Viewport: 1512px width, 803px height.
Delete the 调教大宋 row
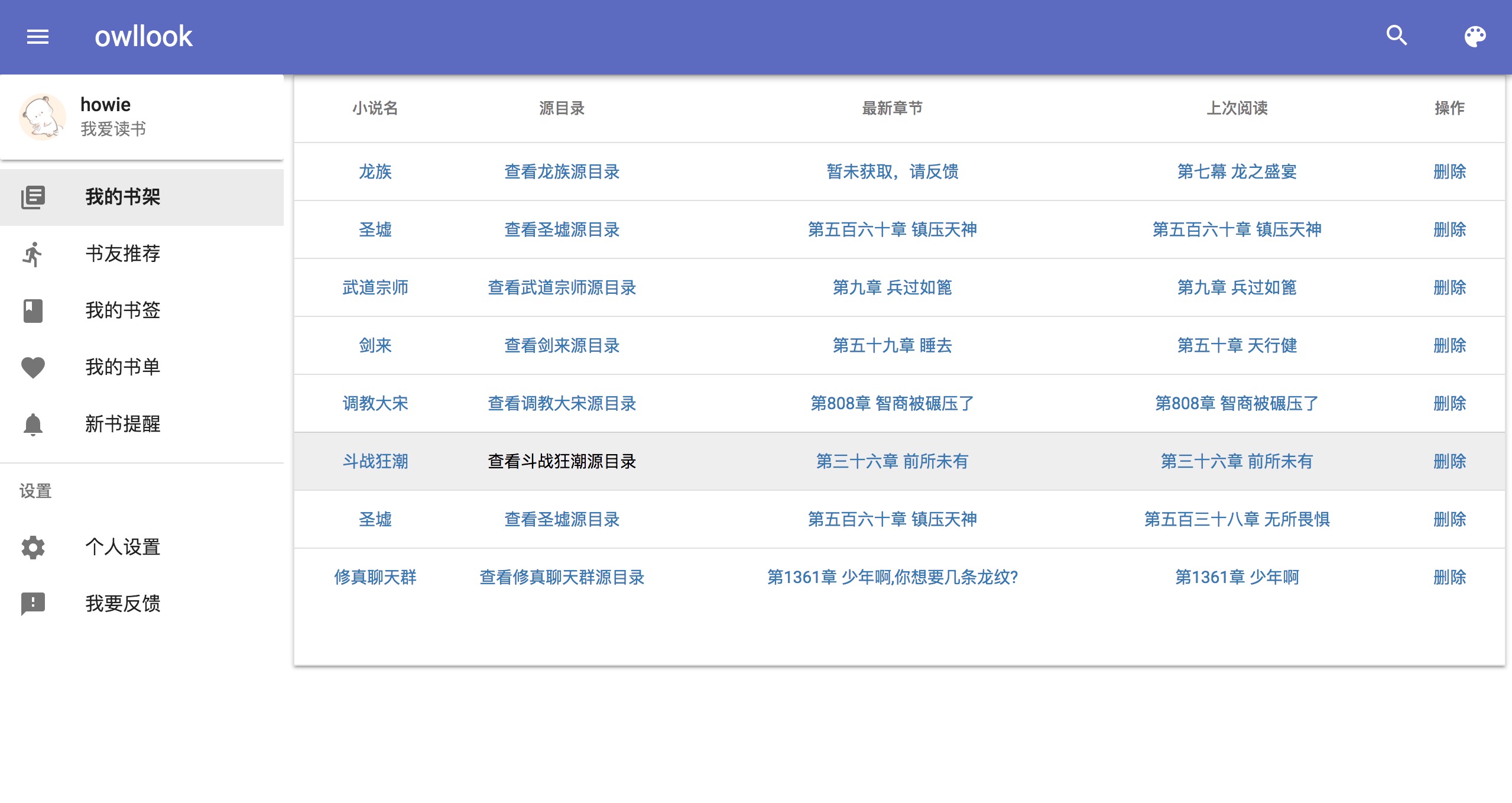pos(1449,403)
